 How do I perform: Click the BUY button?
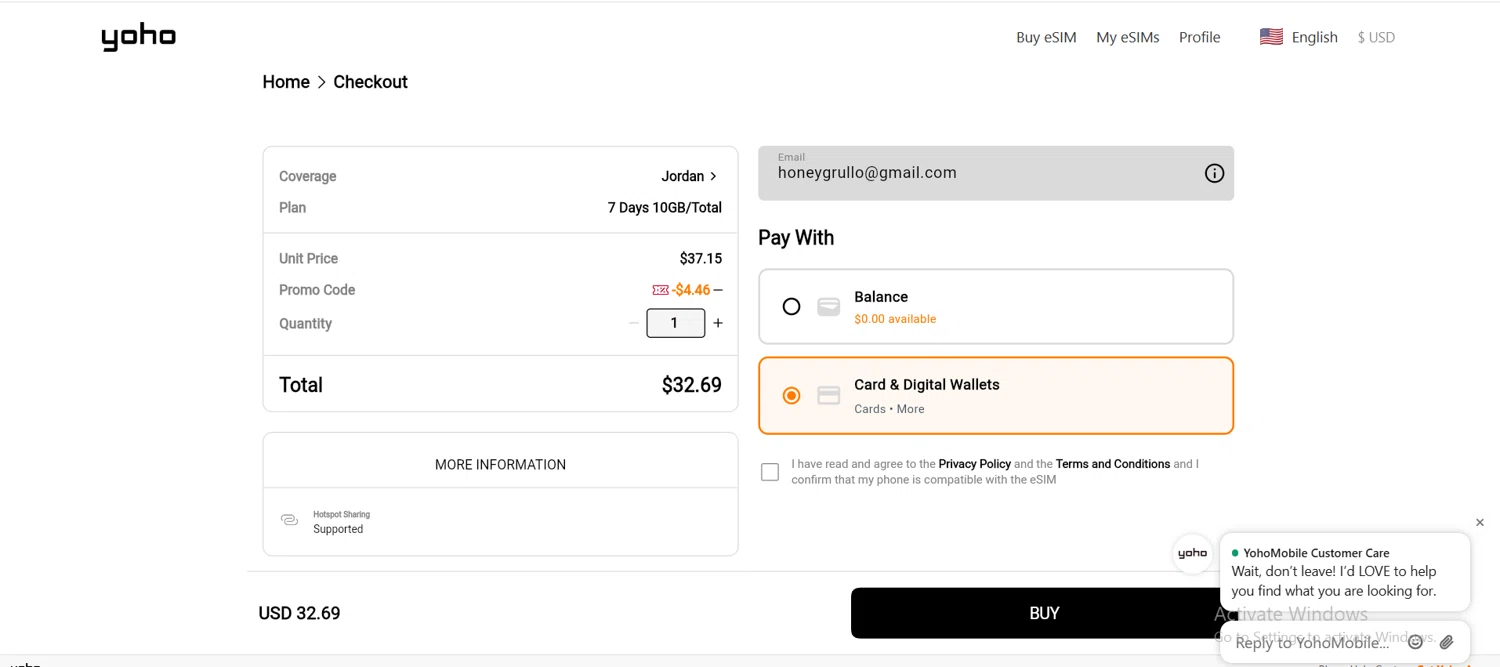[1044, 613]
